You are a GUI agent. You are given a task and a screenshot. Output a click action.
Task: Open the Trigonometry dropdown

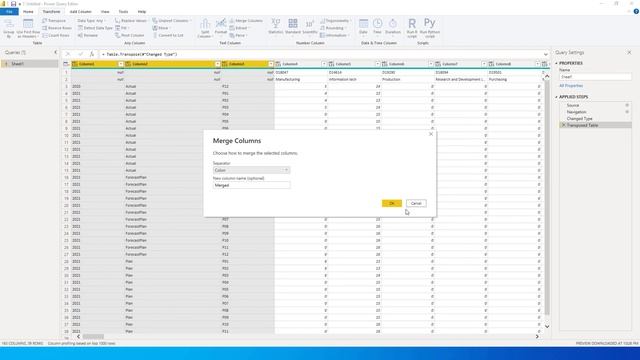click(335, 20)
